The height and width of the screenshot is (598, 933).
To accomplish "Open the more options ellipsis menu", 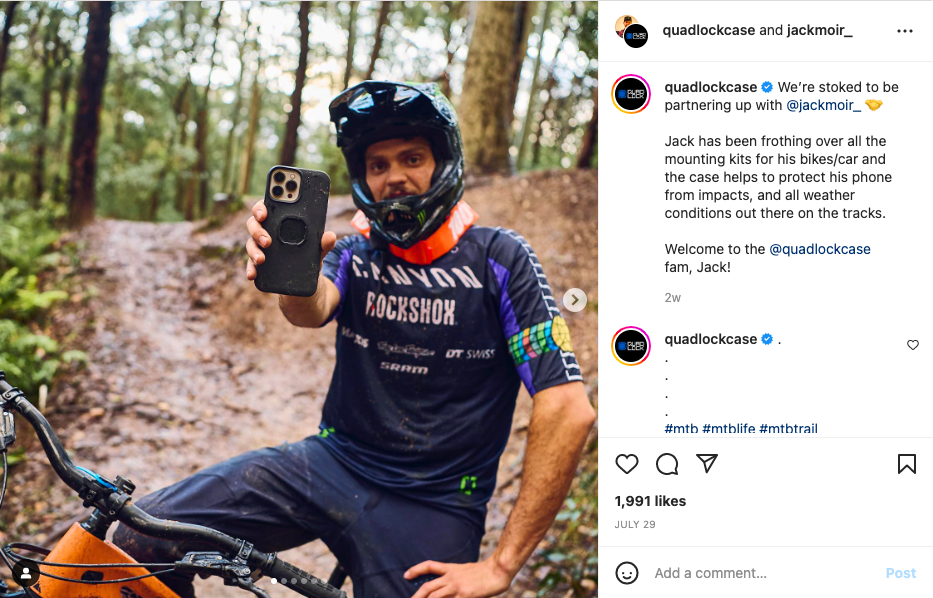I will point(905,31).
